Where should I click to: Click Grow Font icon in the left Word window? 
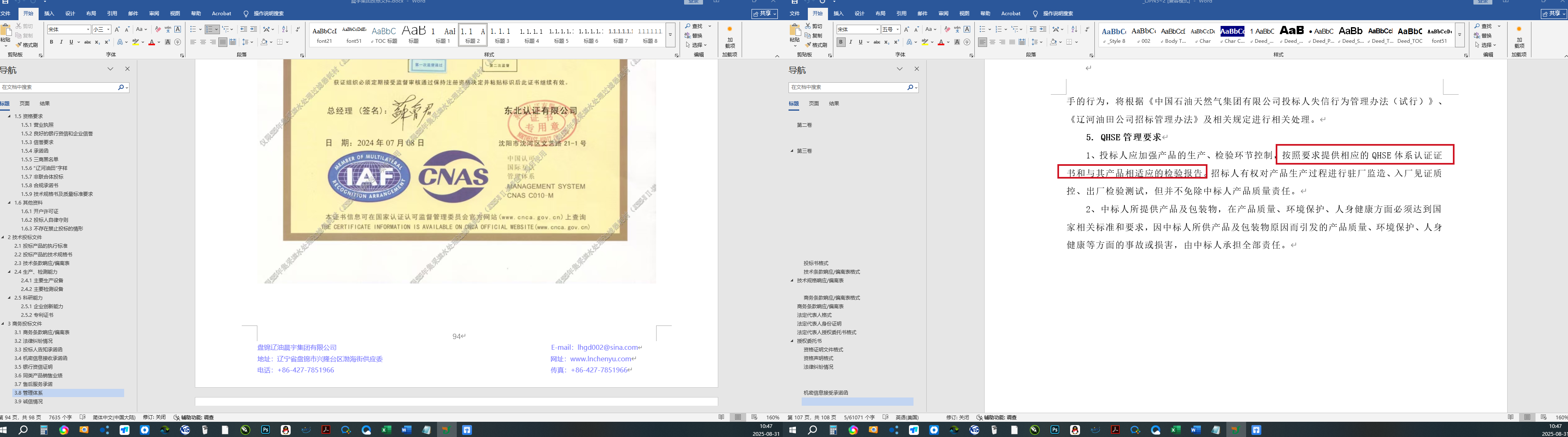pyautogui.click(x=118, y=29)
